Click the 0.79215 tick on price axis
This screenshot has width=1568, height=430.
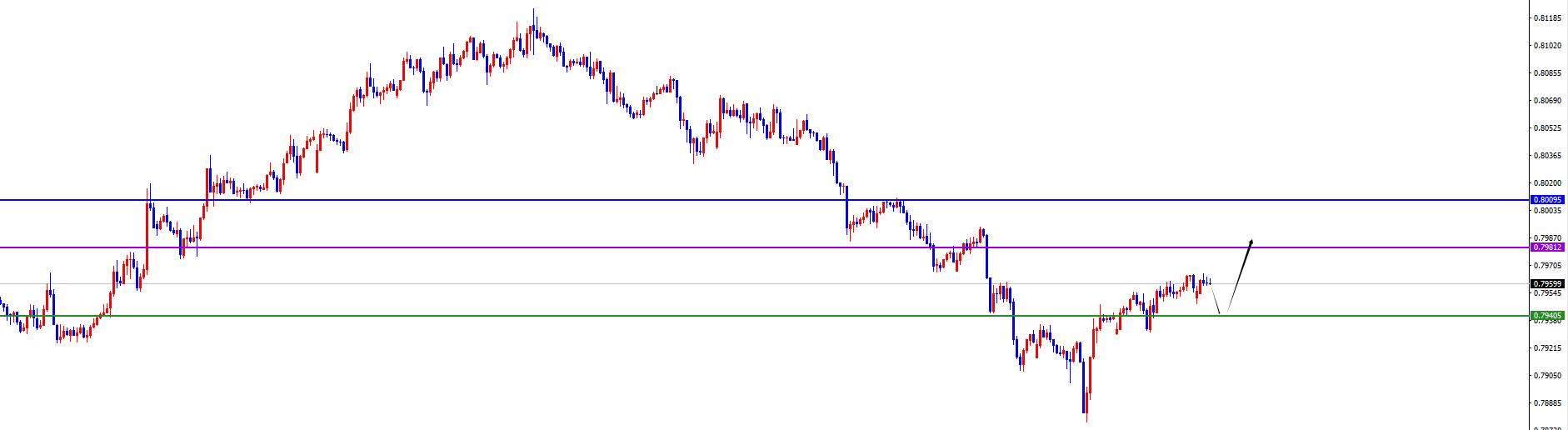(x=1548, y=348)
